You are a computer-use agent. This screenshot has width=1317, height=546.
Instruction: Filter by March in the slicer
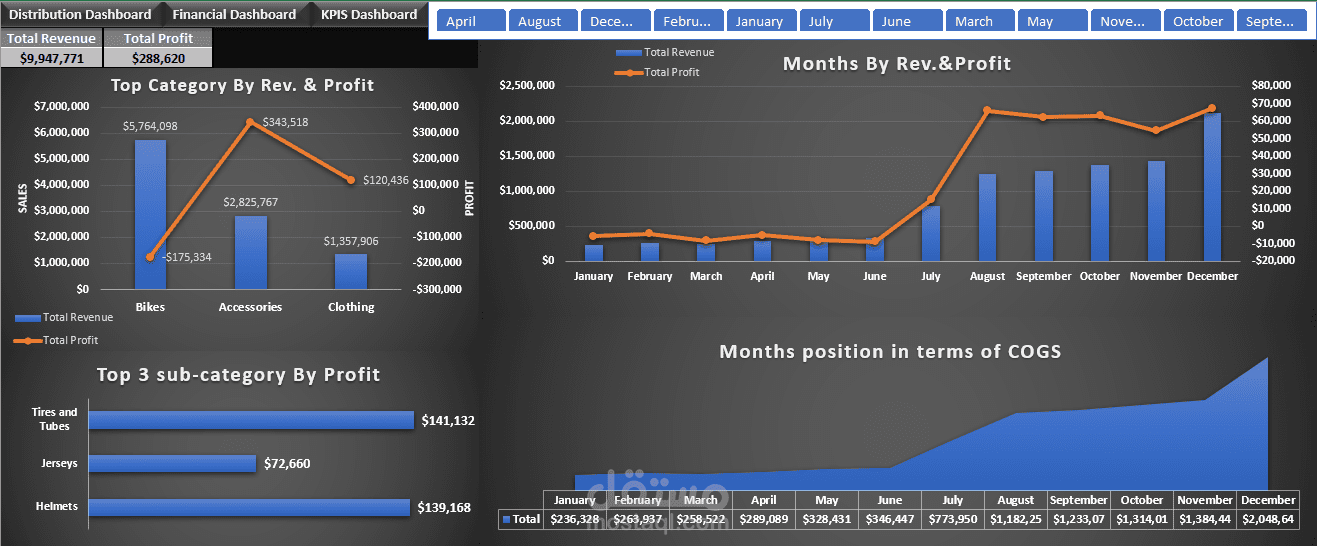(980, 21)
